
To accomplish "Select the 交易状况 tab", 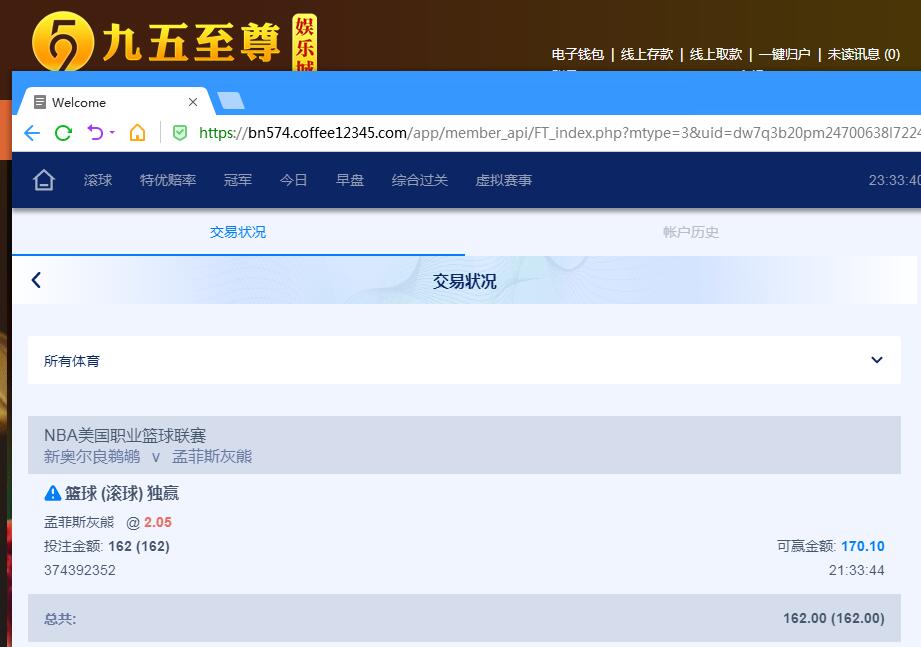I will coord(238,232).
